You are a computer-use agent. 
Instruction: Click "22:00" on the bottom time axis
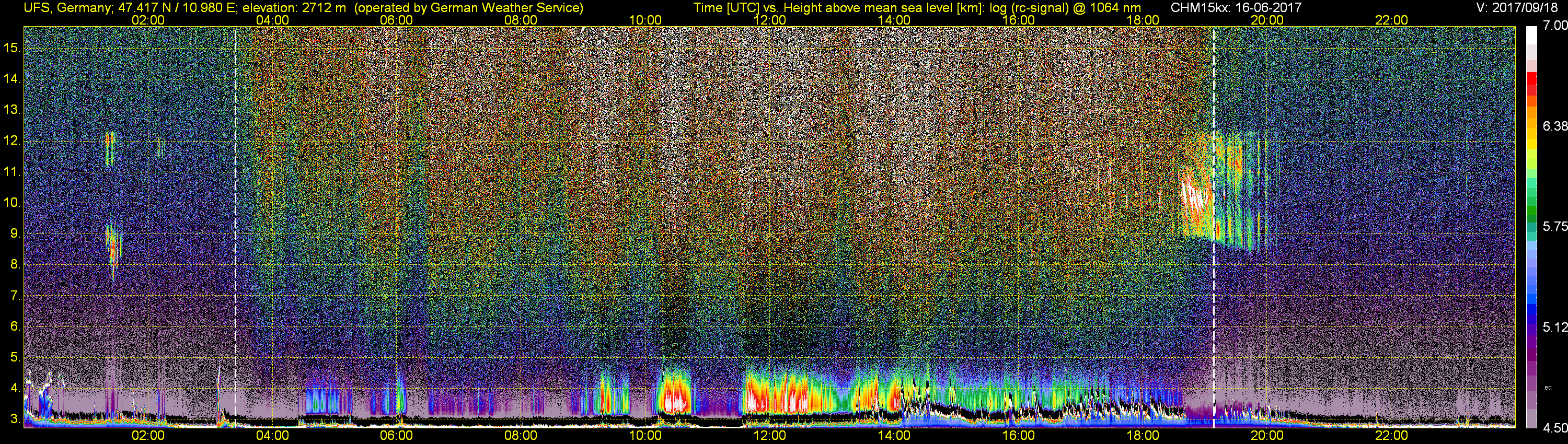(1392, 436)
